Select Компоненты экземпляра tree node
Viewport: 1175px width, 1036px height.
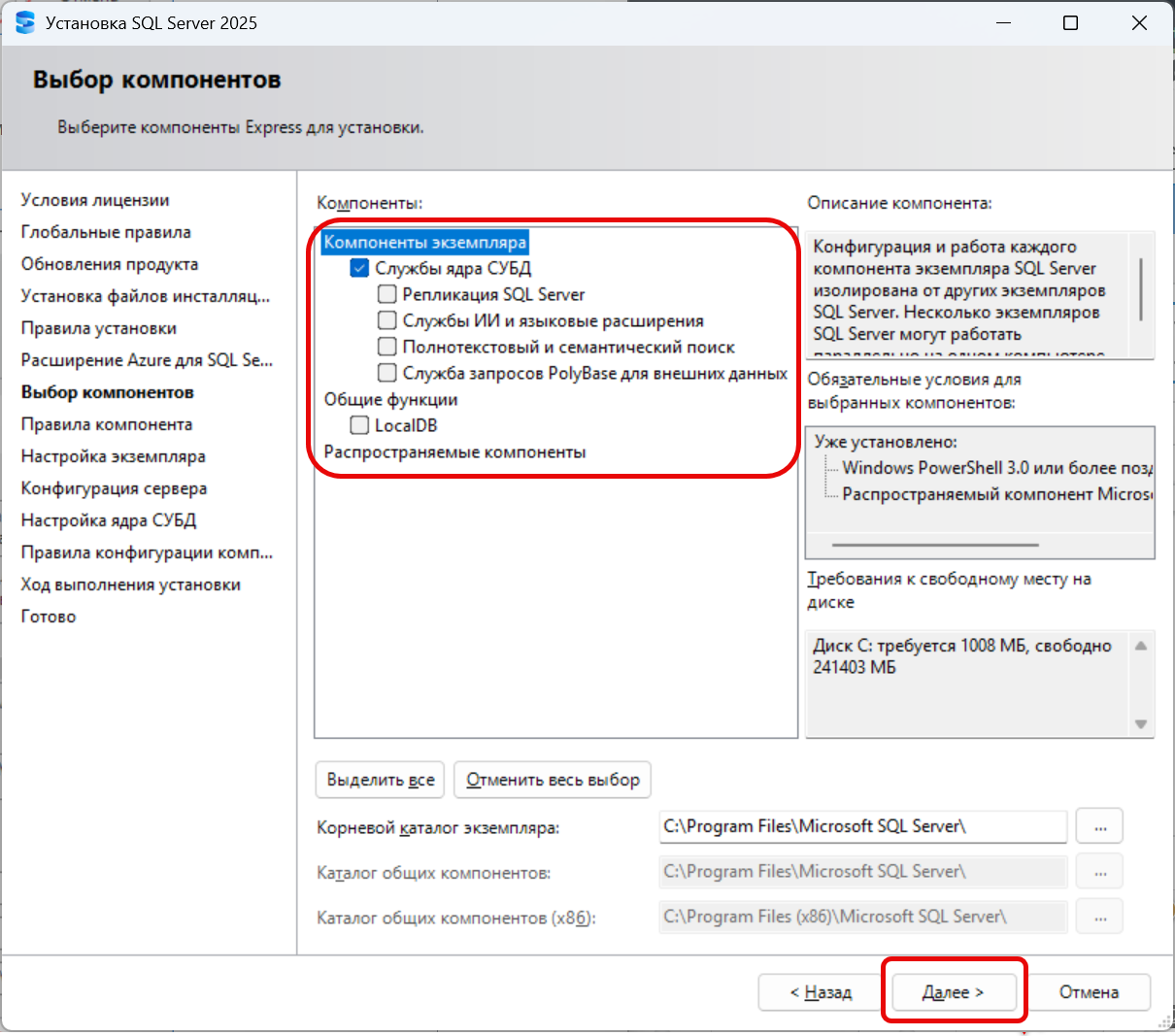[x=425, y=243]
